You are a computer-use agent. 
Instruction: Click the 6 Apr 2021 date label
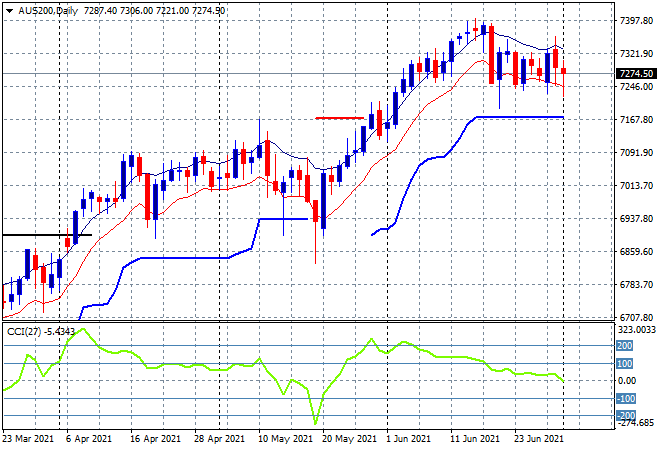(88, 439)
